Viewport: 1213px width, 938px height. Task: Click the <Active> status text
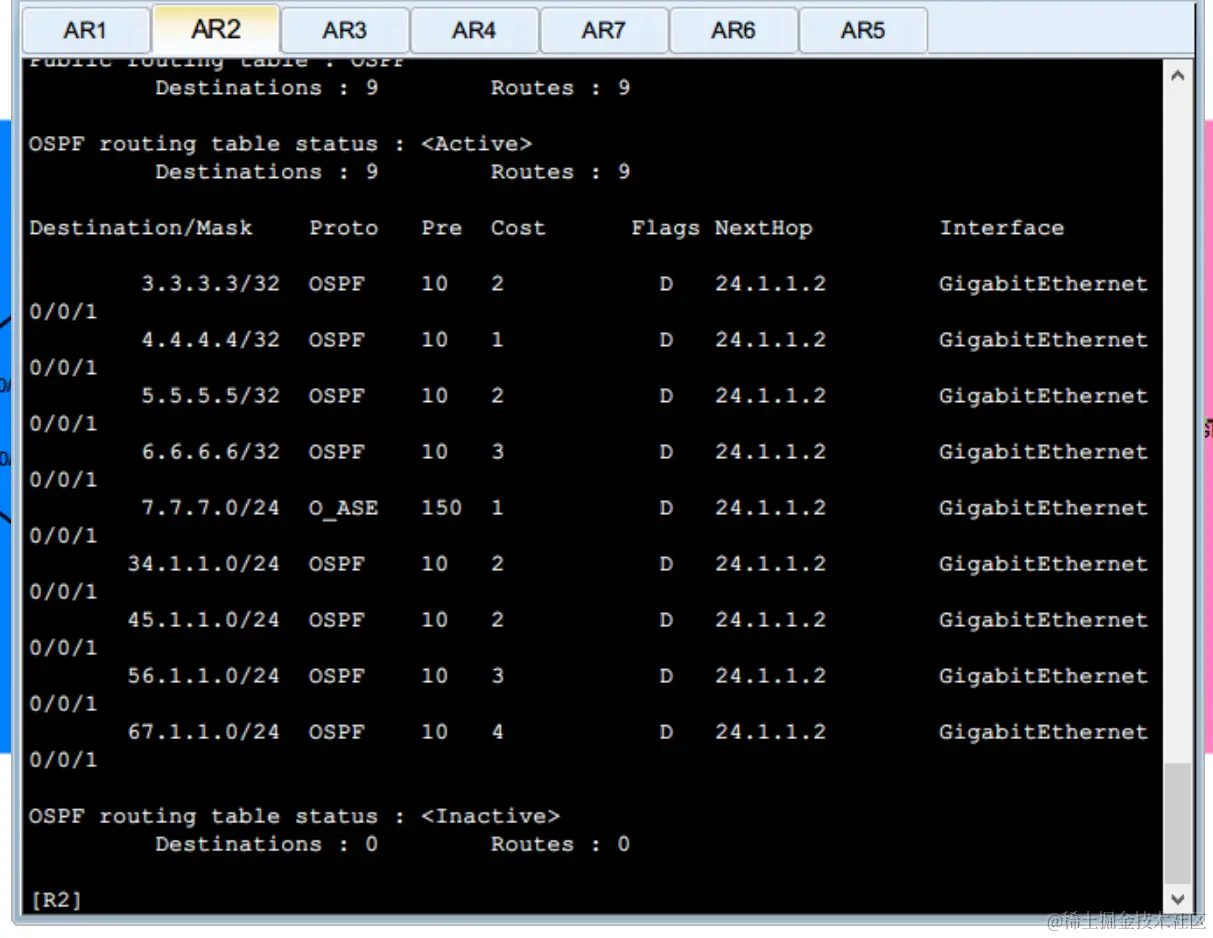click(476, 144)
